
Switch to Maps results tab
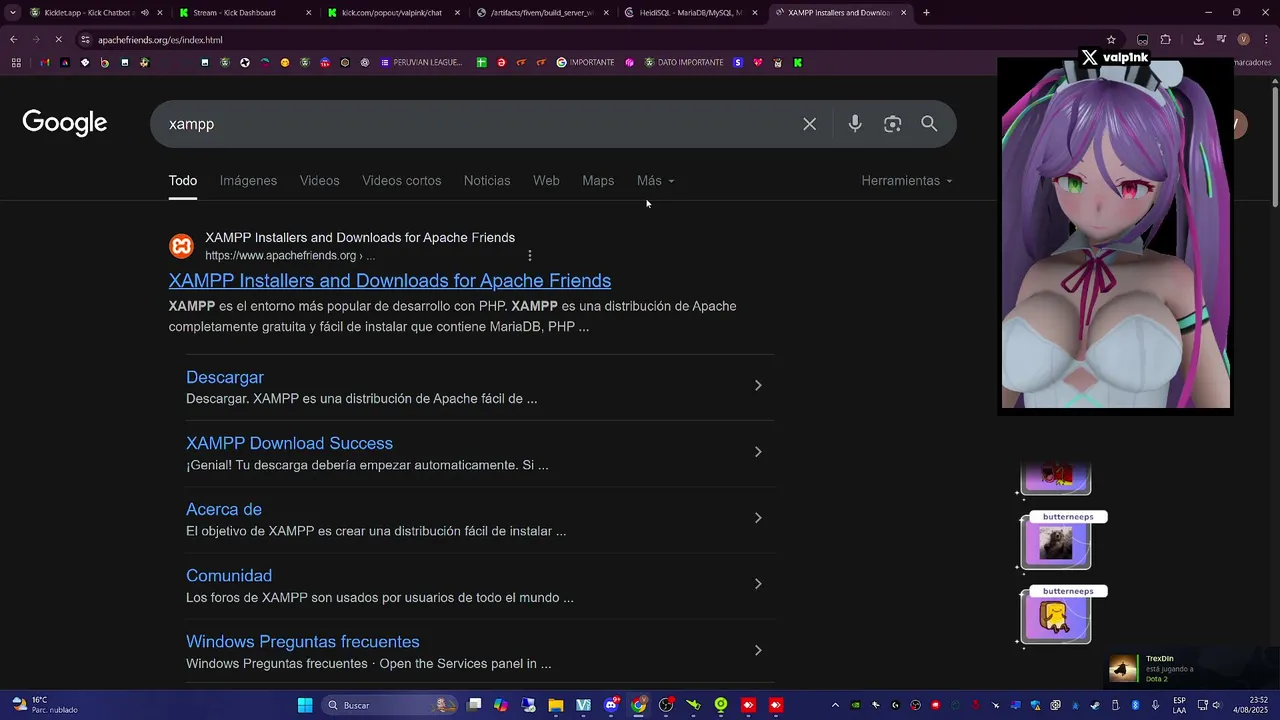point(598,181)
